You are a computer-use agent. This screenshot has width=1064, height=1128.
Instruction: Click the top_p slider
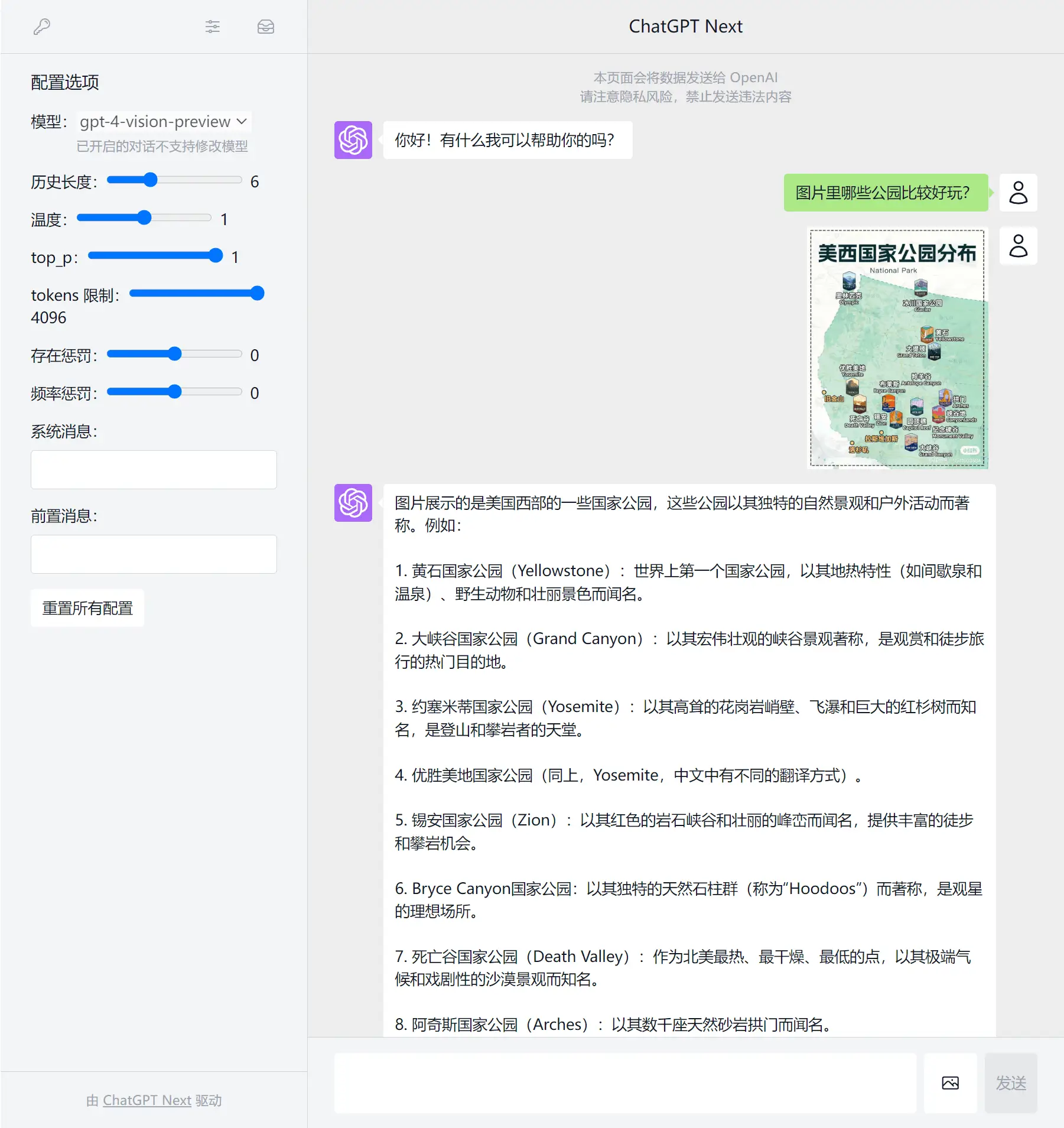(155, 256)
